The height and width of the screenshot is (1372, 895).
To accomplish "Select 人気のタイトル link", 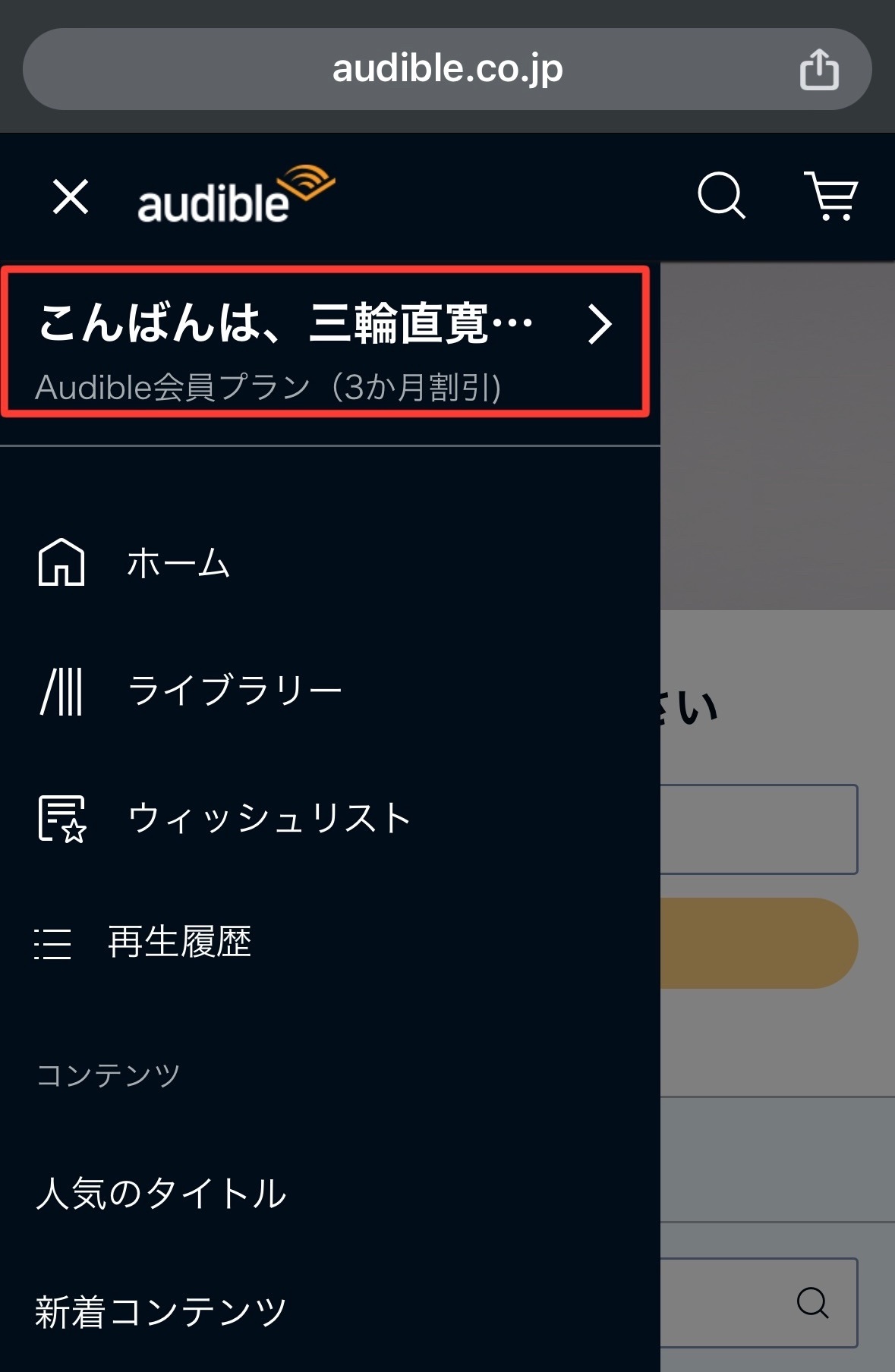I will tap(161, 1193).
